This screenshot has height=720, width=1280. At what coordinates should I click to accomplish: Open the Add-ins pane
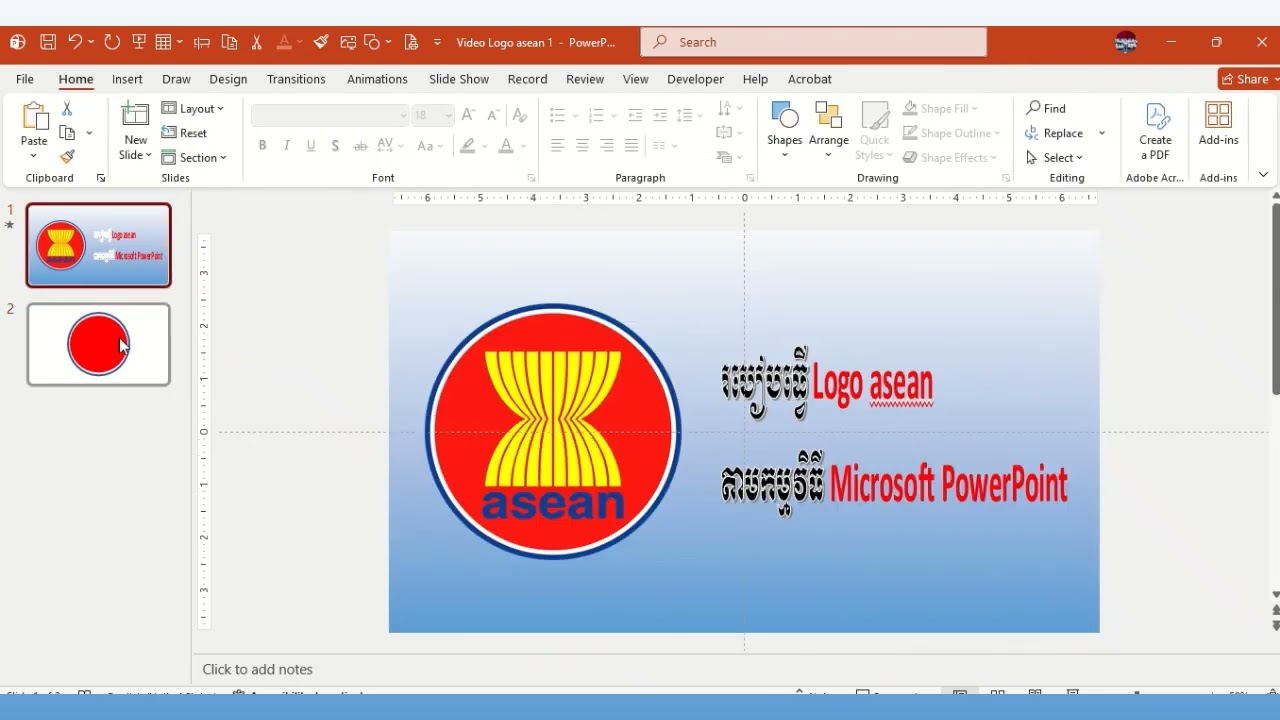(x=1218, y=125)
